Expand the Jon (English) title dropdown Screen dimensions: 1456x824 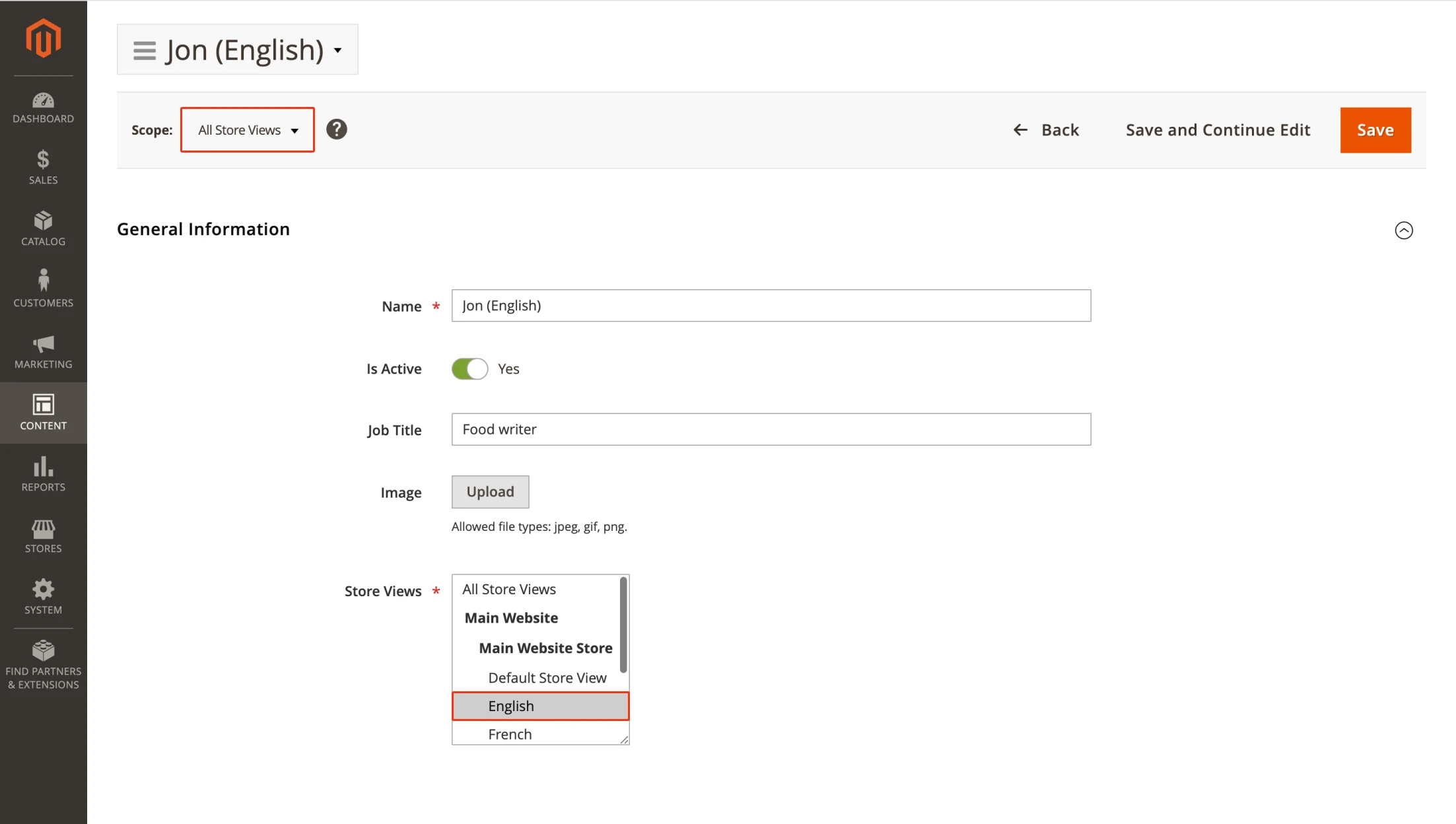point(337,50)
